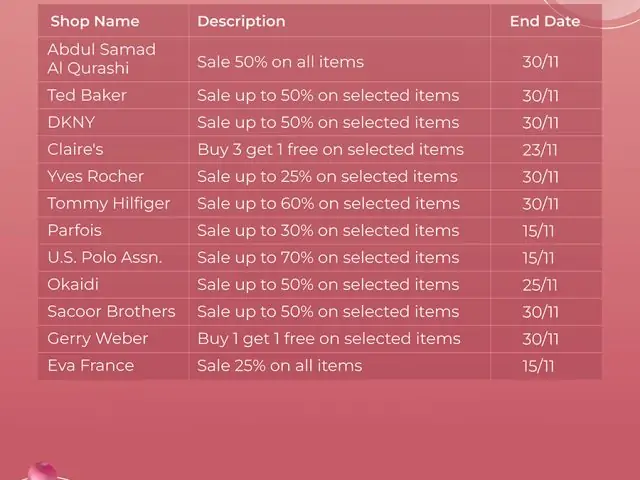Select the Gerry Weber shop name
The image size is (640, 480).
[98, 339]
